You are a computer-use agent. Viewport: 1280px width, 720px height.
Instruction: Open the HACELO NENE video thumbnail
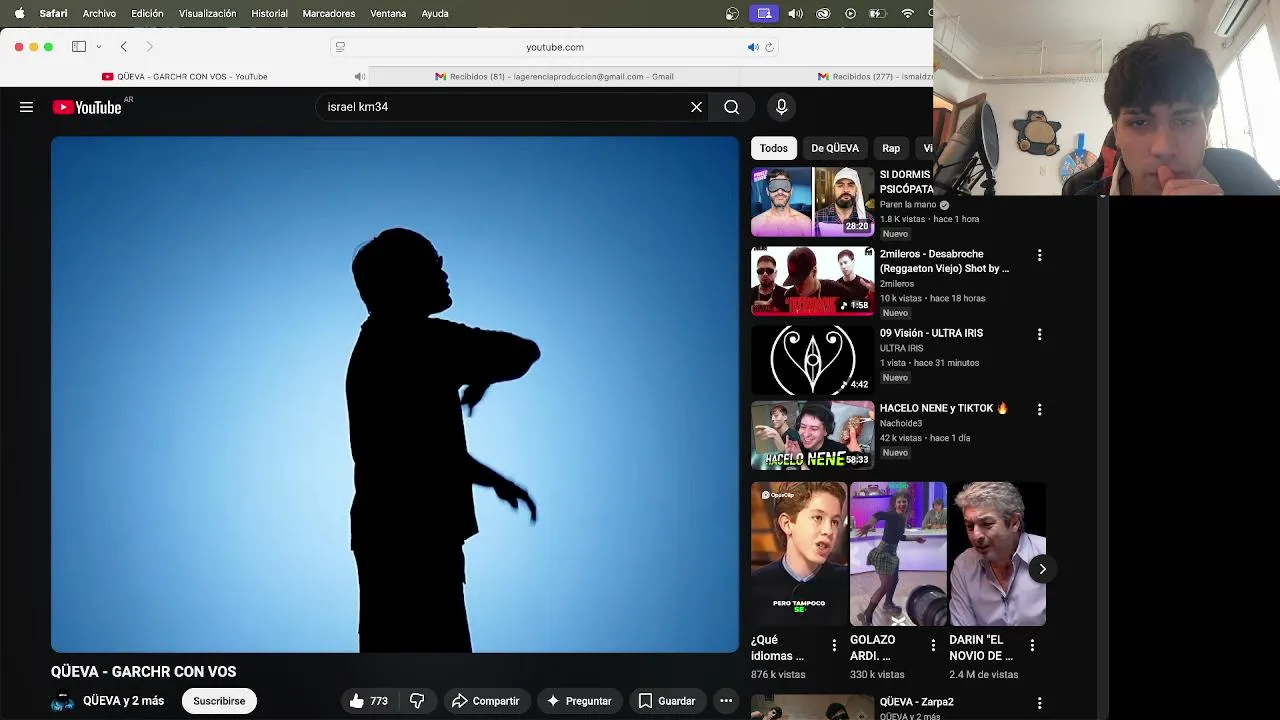(x=812, y=435)
